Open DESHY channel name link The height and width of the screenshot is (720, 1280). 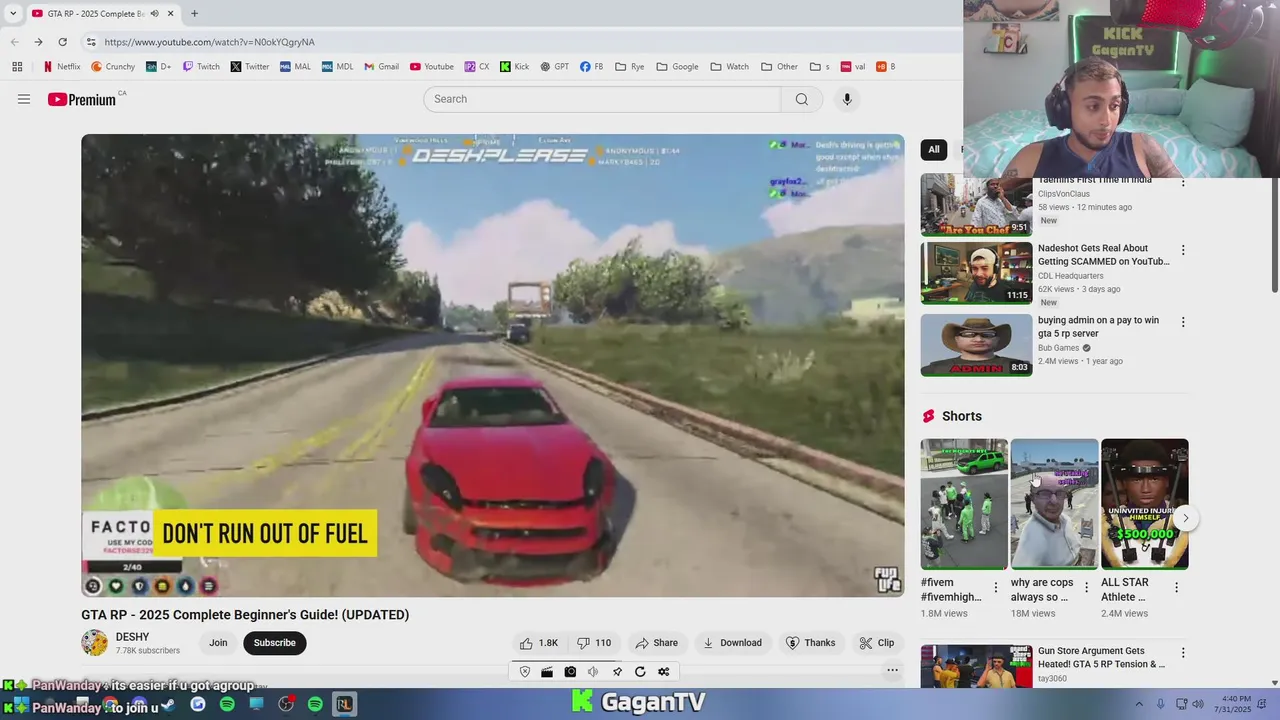point(132,637)
